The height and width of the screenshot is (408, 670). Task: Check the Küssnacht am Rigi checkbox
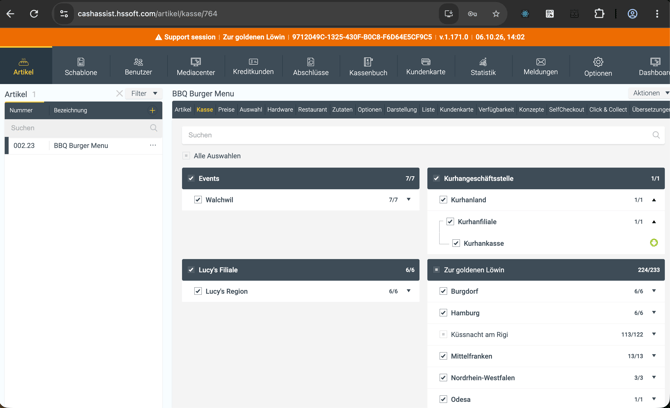443,335
